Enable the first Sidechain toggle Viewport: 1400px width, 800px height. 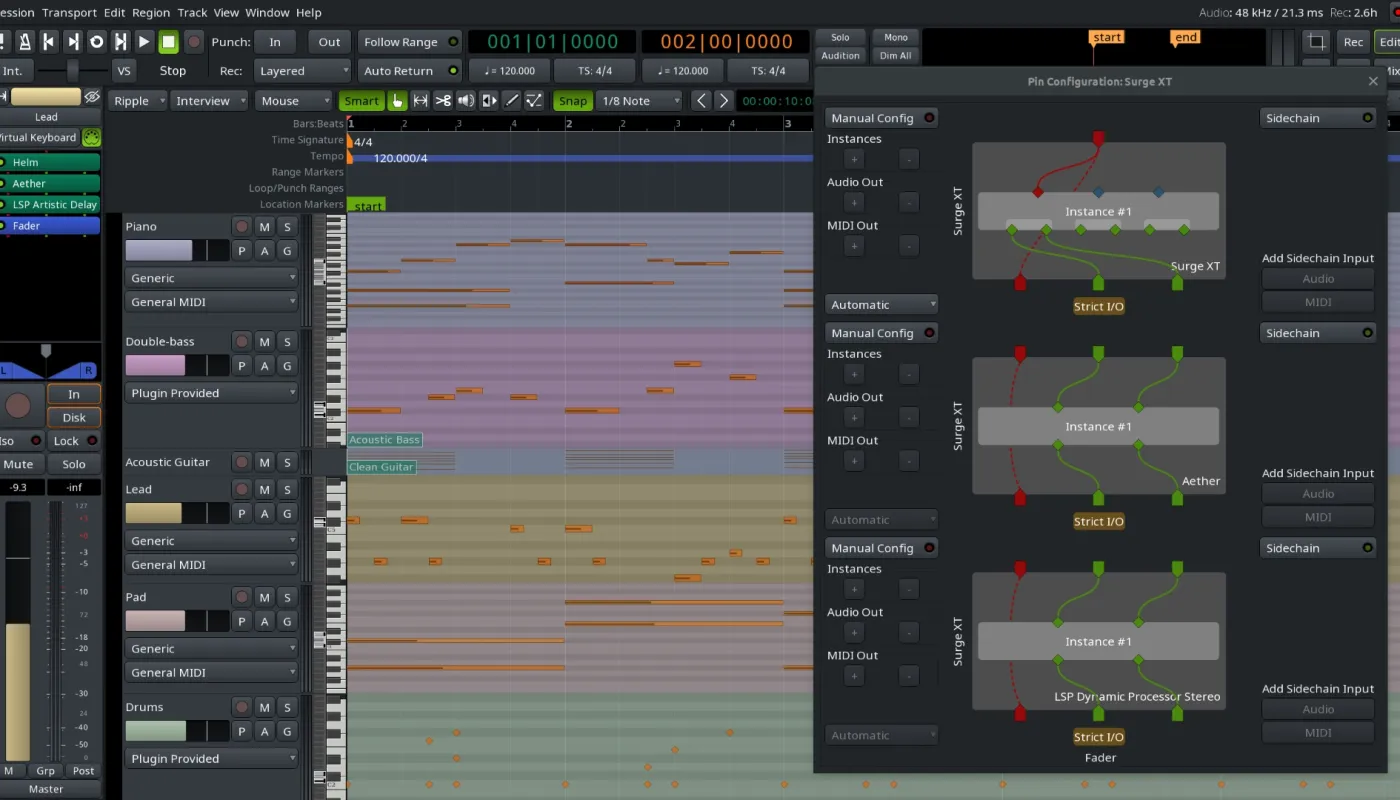pos(1317,118)
